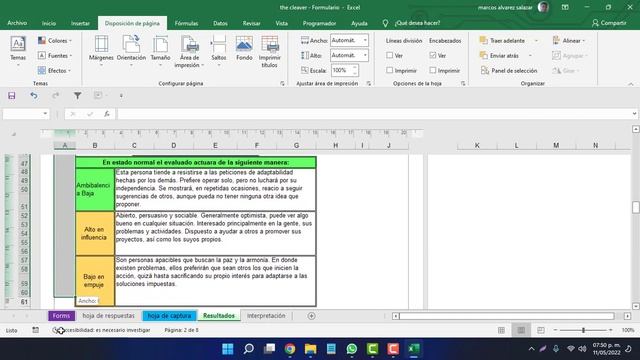
Task: Open the Saltos page breaks menu
Action: pyautogui.click(x=219, y=51)
